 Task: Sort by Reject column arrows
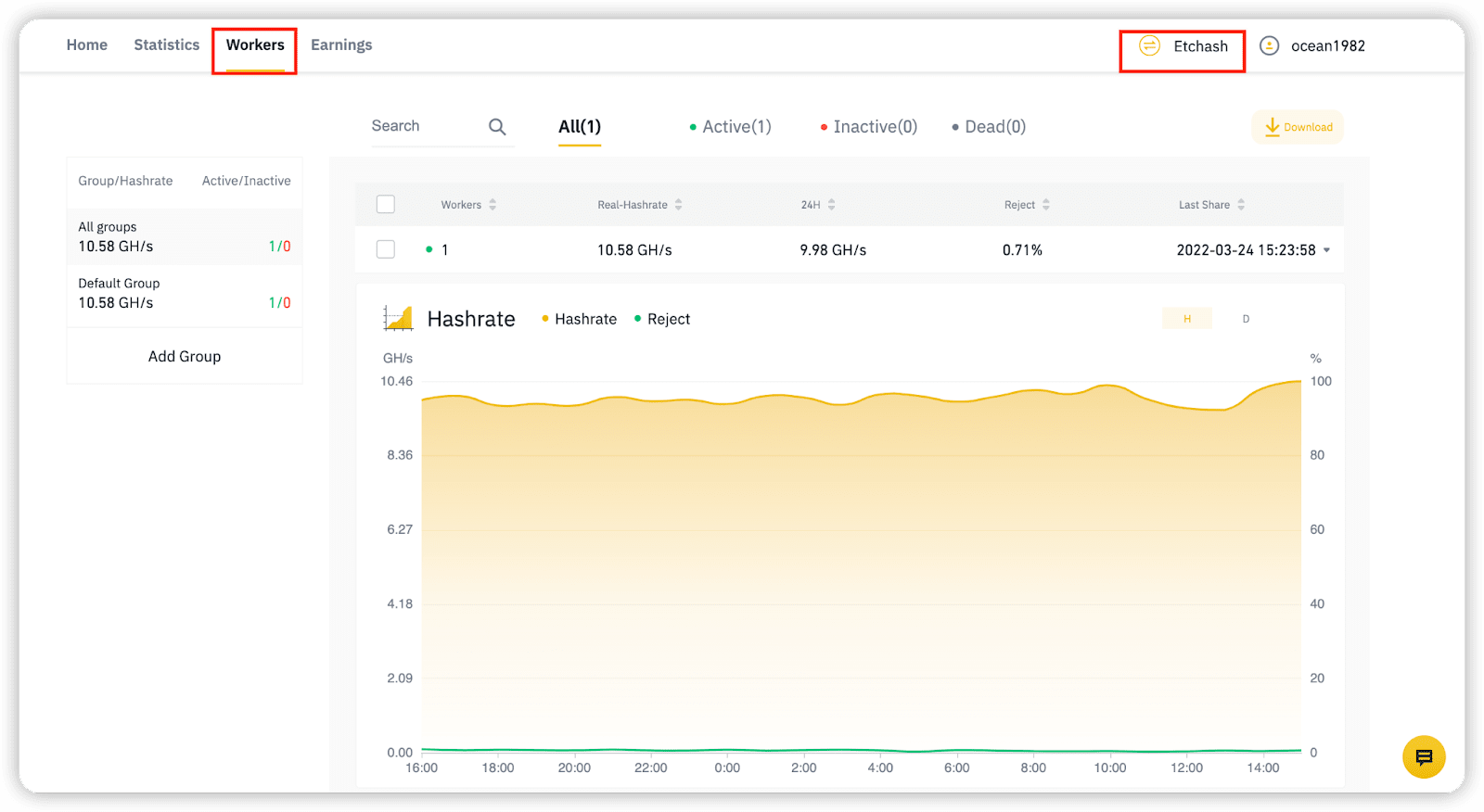[x=1045, y=205]
